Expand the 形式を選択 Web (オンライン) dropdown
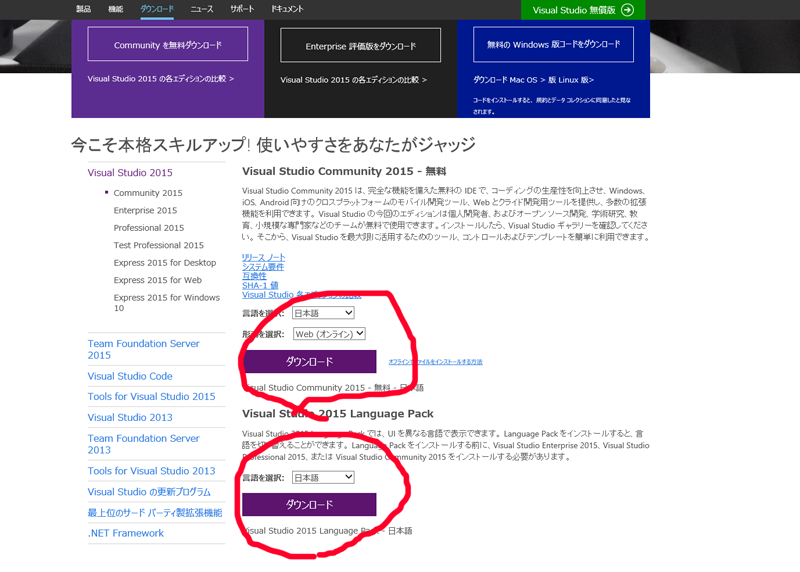The width and height of the screenshot is (800, 572). [329, 334]
